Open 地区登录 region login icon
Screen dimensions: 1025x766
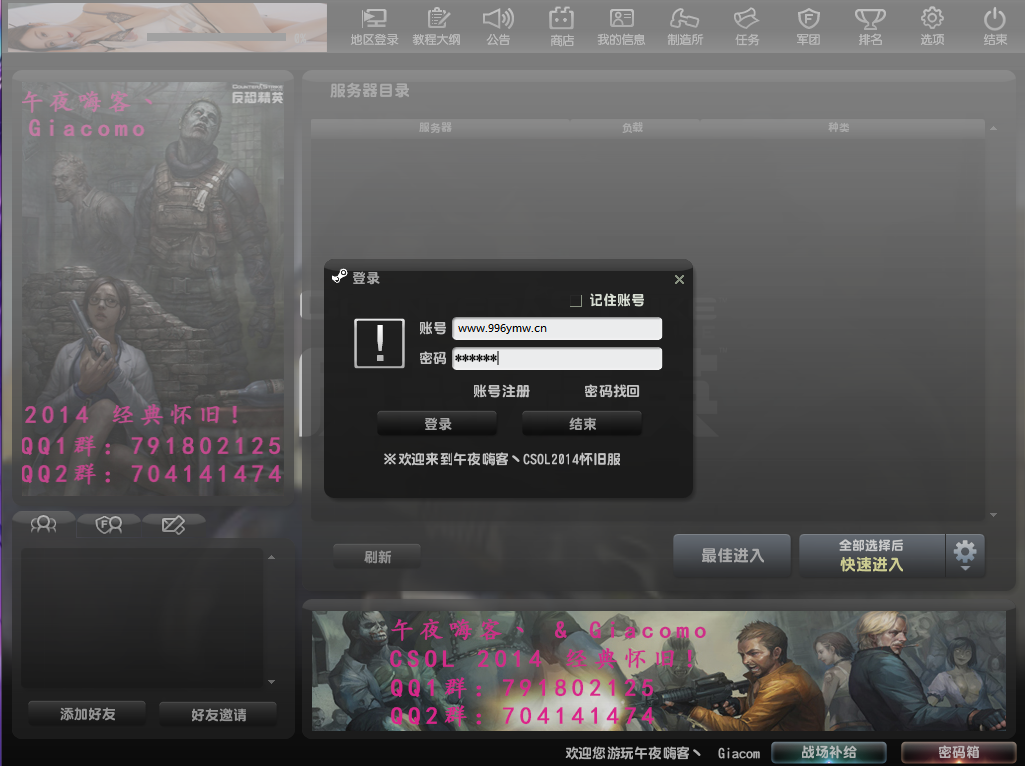click(x=374, y=27)
